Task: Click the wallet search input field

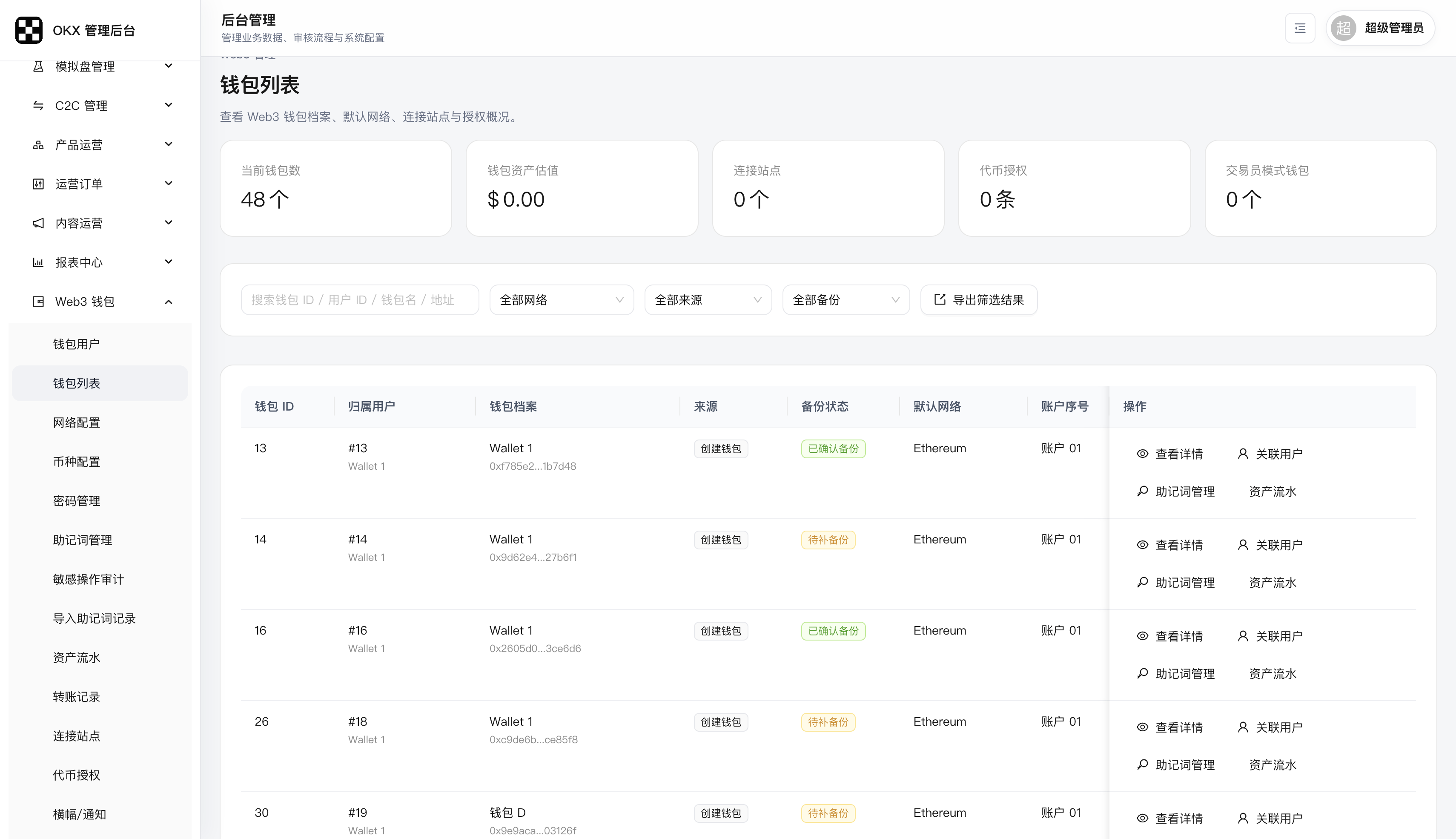Action: [360, 300]
